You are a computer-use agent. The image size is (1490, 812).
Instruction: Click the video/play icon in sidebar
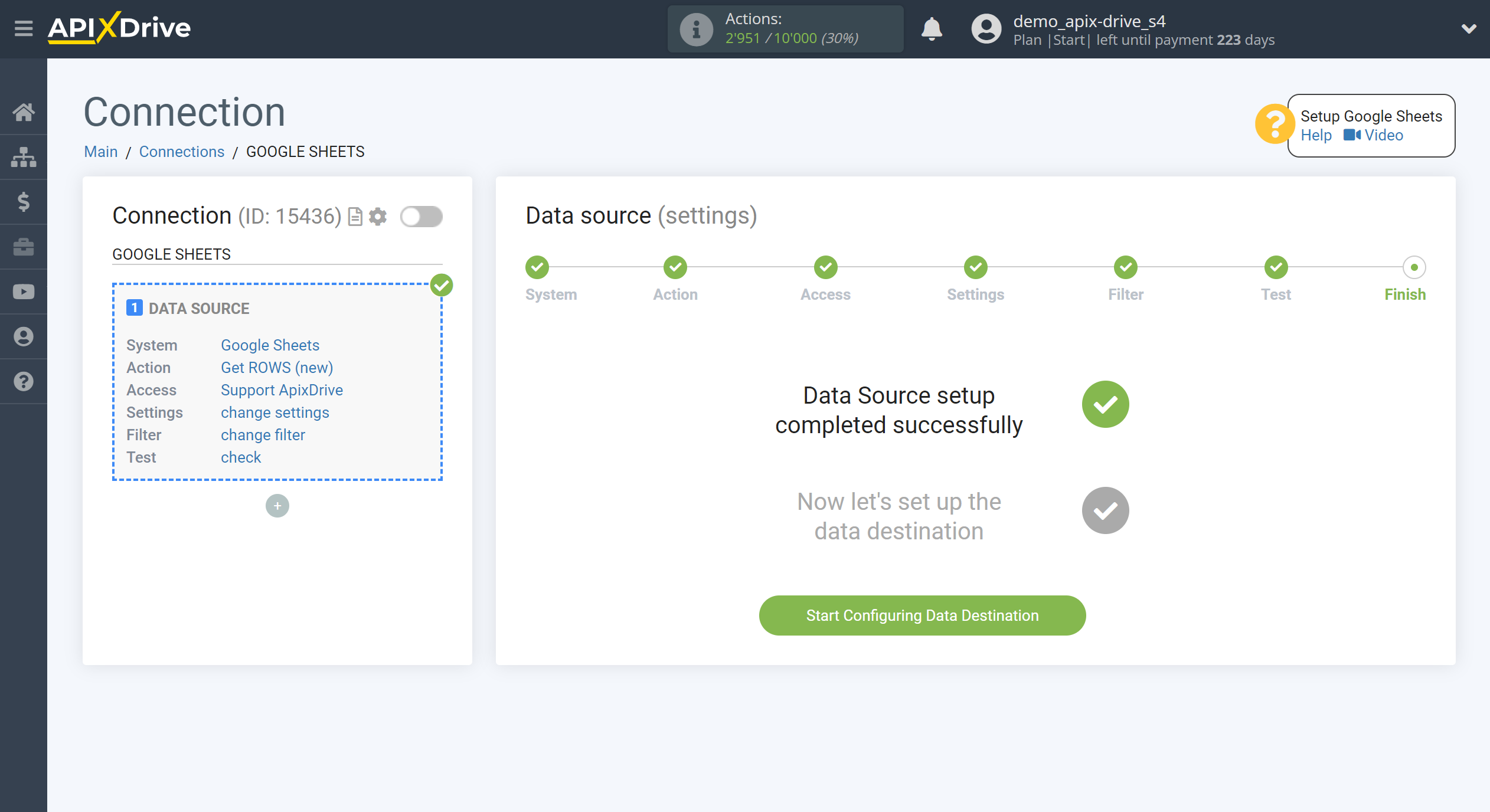coord(24,292)
